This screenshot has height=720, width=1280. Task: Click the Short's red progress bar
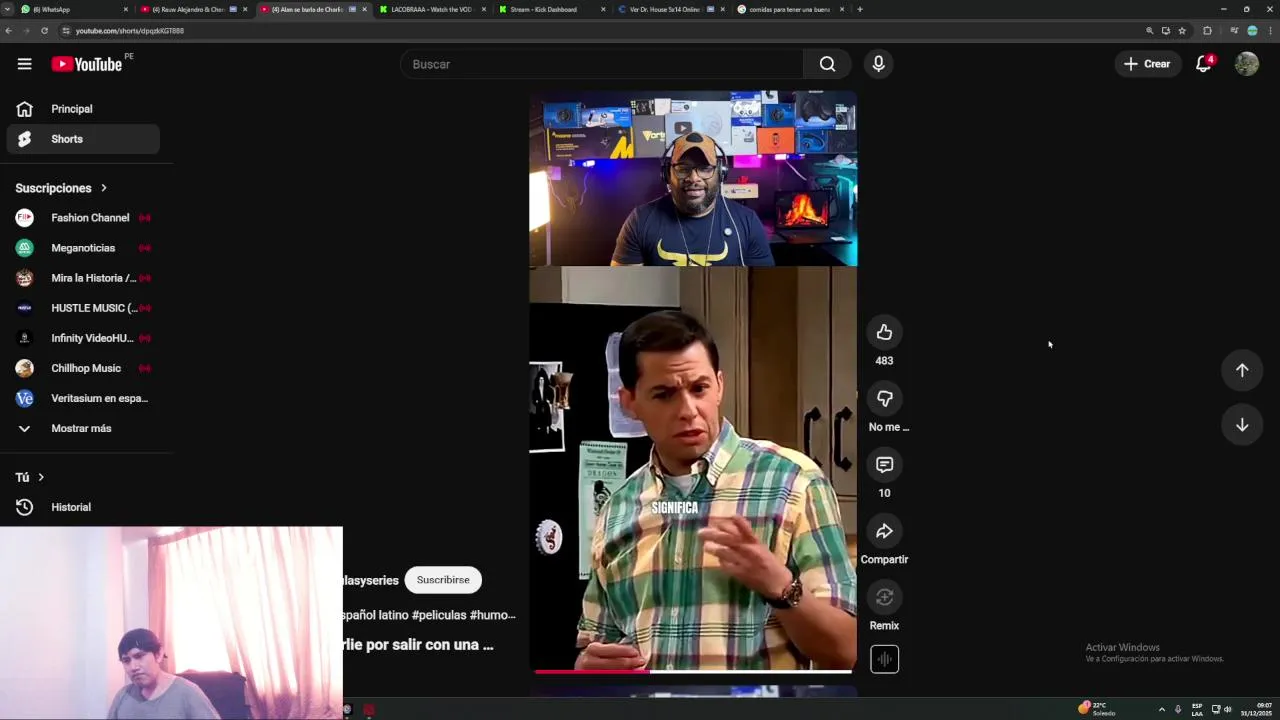pyautogui.click(x=593, y=672)
